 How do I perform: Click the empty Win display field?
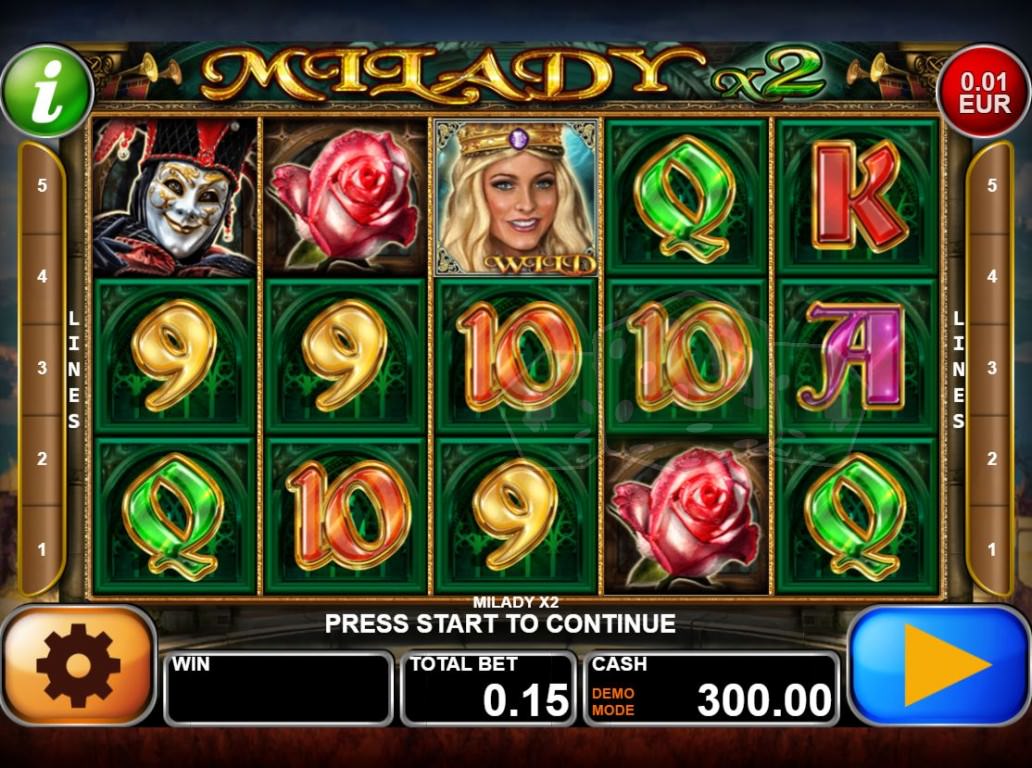tap(278, 688)
